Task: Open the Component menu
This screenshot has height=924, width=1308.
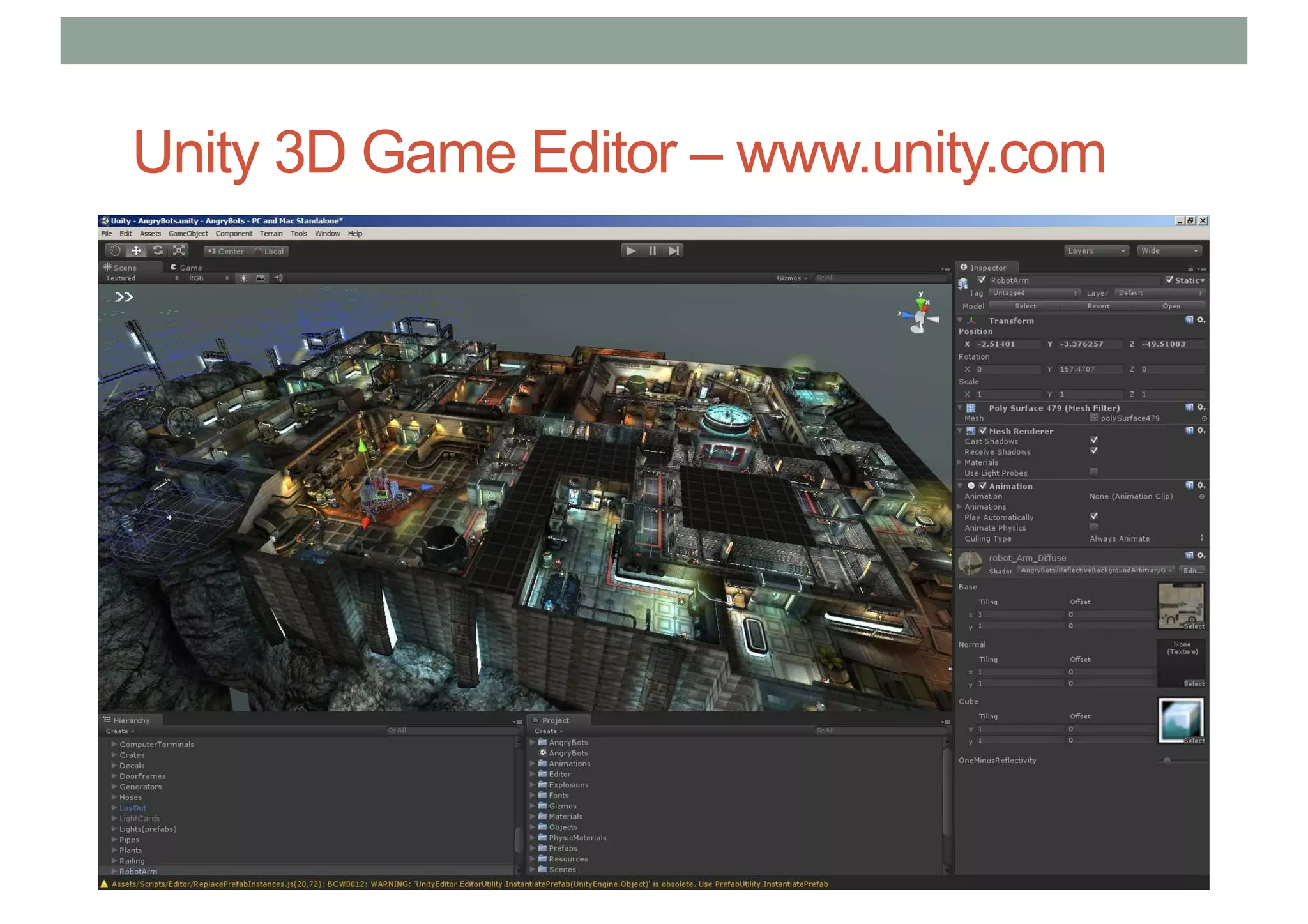Action: [234, 234]
